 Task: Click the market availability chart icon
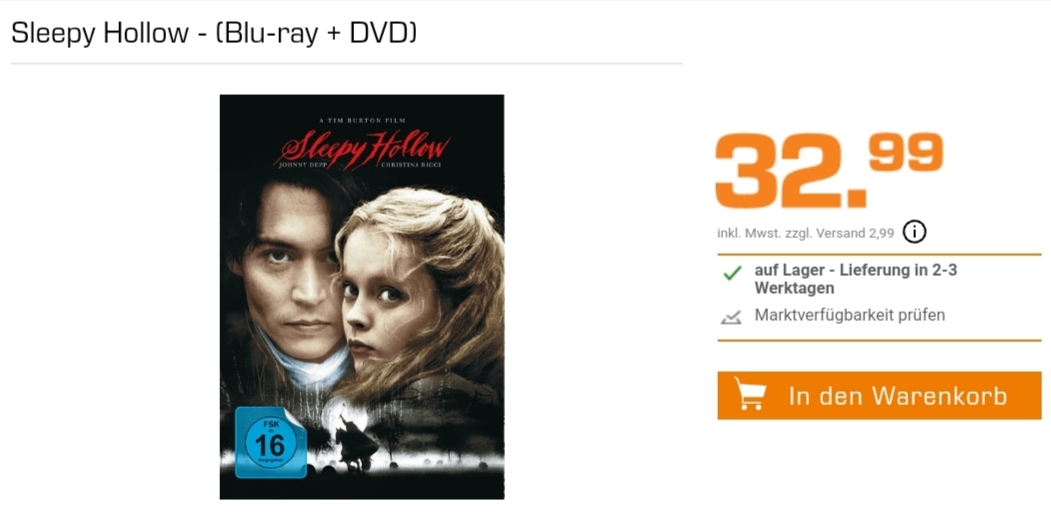[x=731, y=317]
